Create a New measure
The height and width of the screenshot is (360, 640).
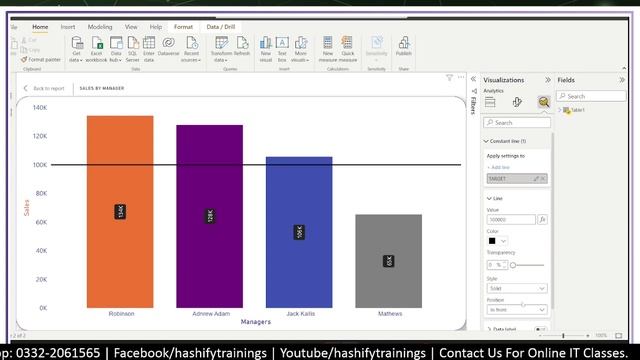point(328,49)
